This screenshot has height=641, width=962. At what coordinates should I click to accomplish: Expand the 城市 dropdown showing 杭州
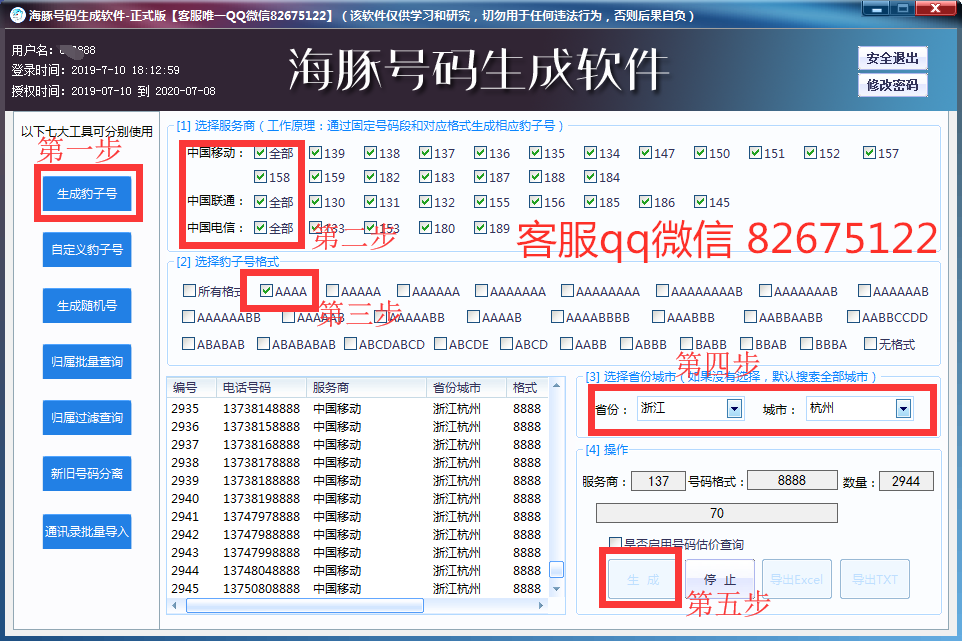903,409
